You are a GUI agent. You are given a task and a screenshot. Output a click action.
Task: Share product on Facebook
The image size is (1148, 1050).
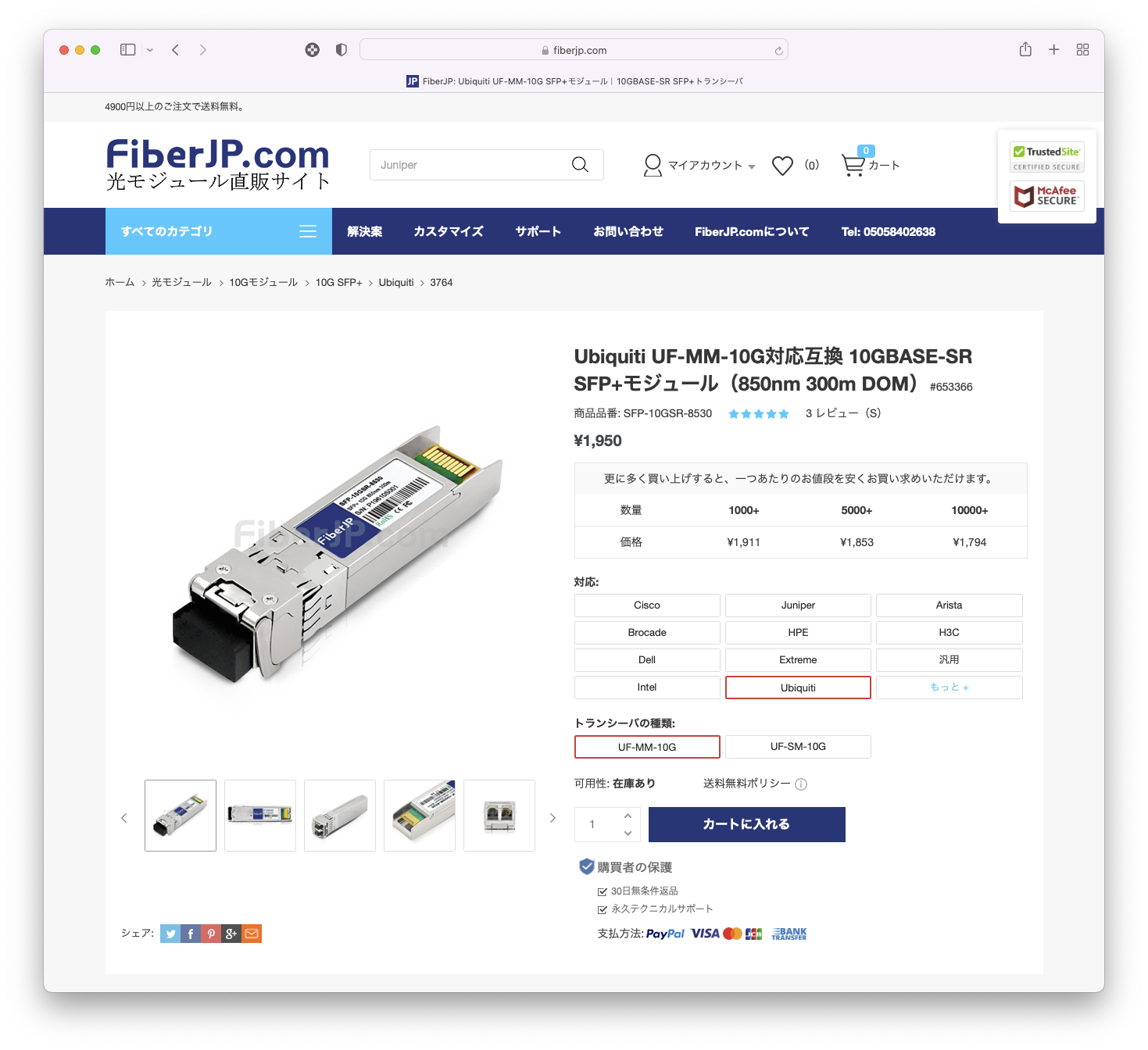191,934
